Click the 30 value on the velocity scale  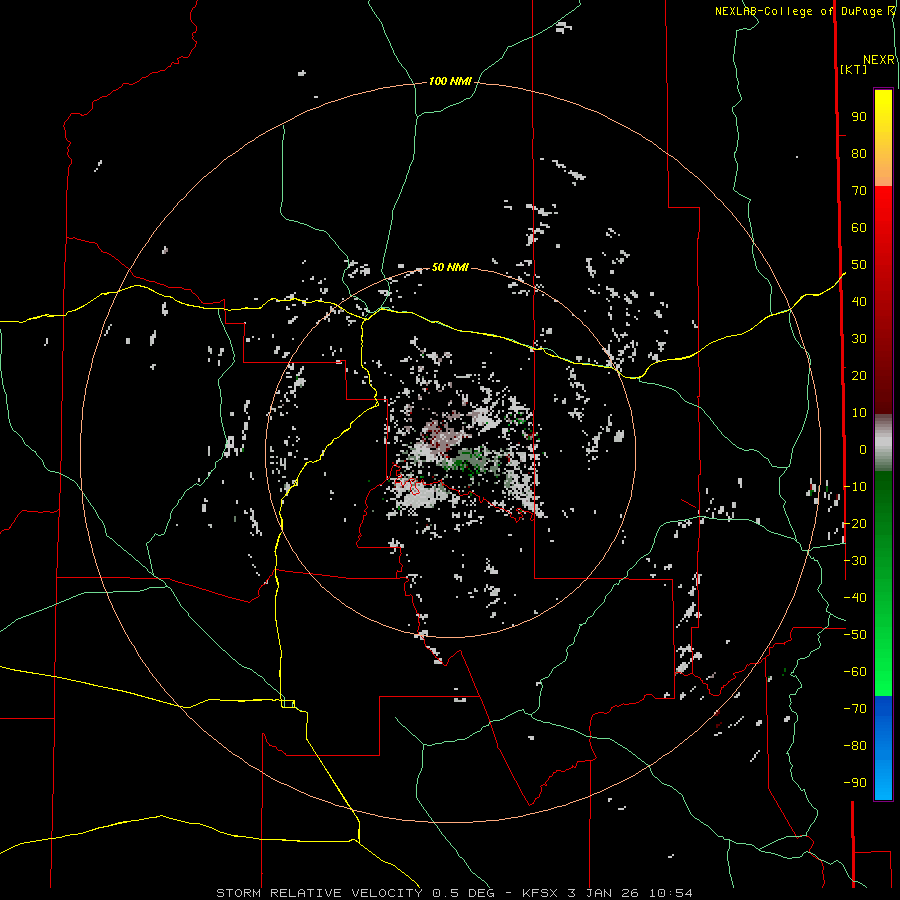pyautogui.click(x=859, y=339)
